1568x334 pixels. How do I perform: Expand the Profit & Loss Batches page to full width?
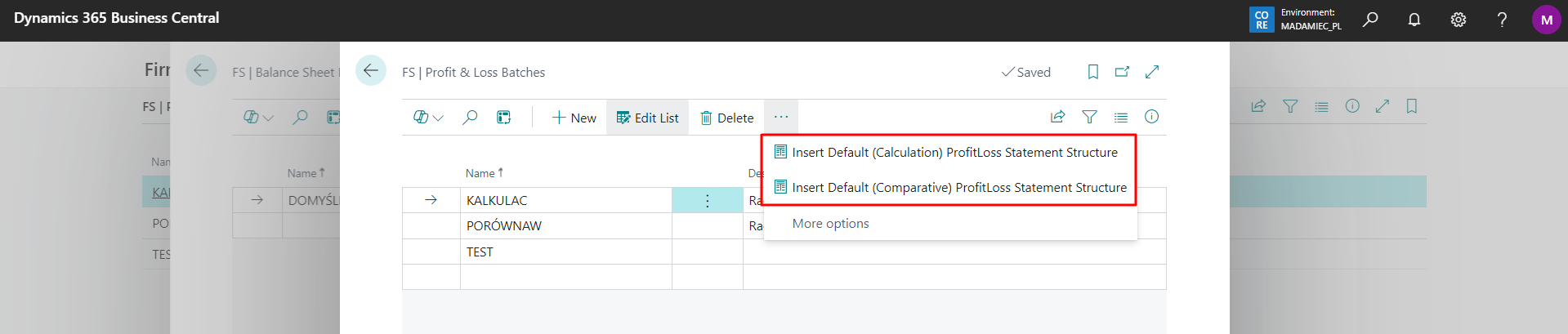[1152, 72]
